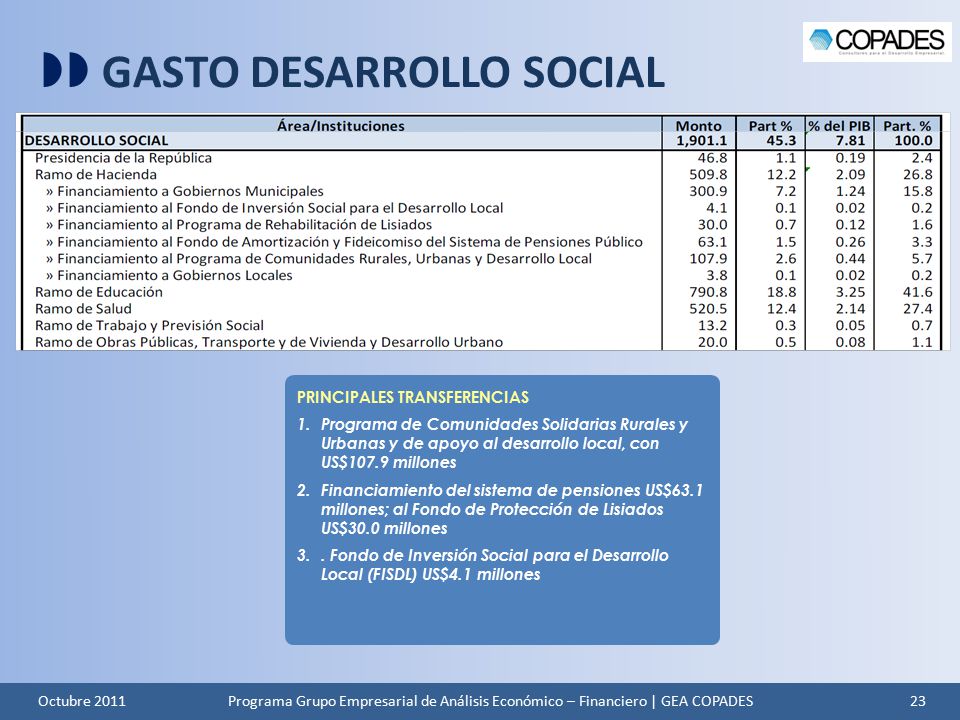Click 'Ramo de Trabajo y Previsión Social'
The height and width of the screenshot is (720, 960).
click(x=149, y=325)
